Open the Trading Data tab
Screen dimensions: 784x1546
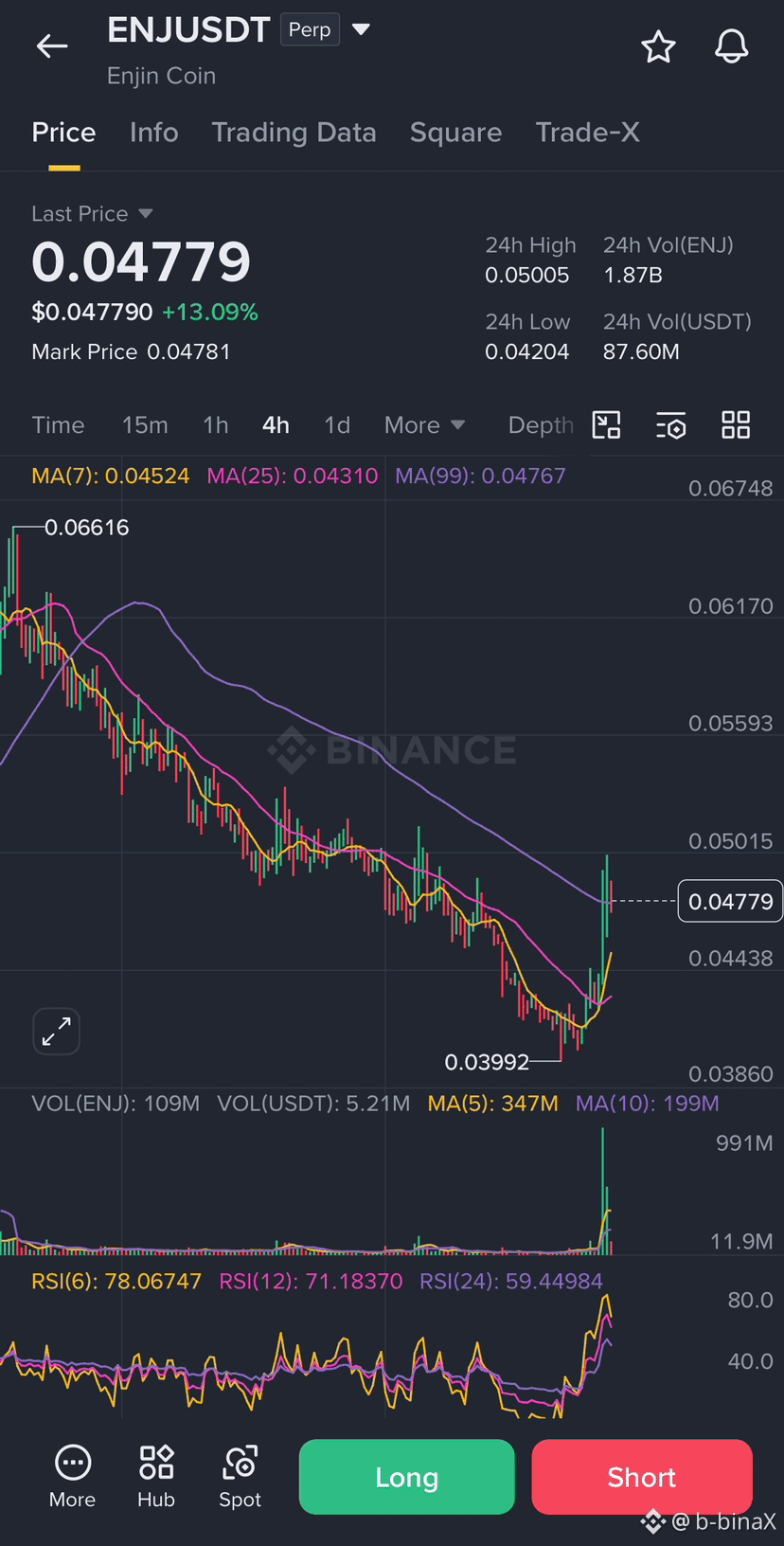(x=294, y=133)
